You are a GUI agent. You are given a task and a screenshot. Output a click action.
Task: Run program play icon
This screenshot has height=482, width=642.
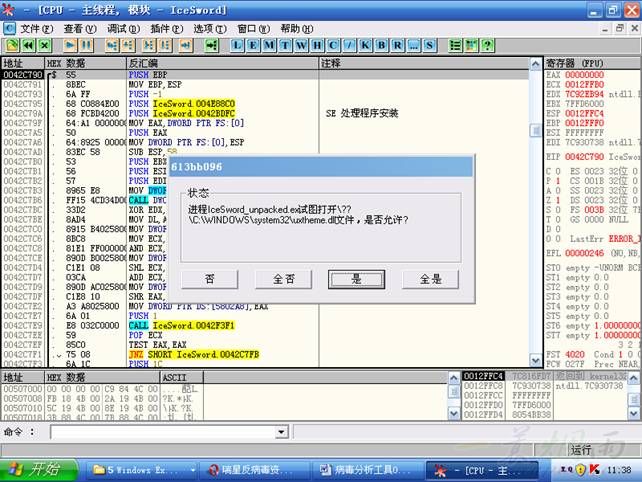tap(70, 45)
